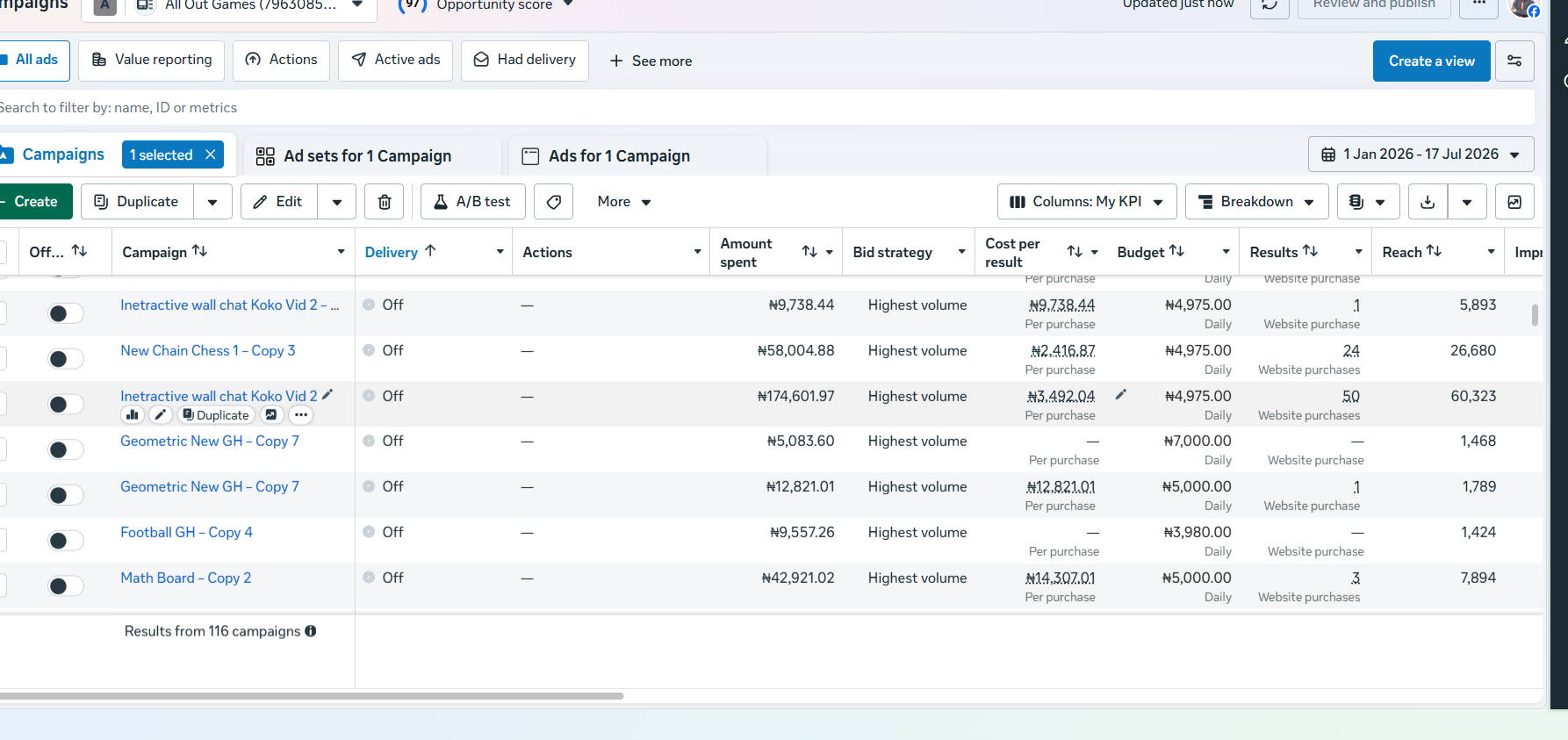Viewport: 1568px width, 740px height.
Task: Sort by Cost per result arrows
Action: (1075, 252)
